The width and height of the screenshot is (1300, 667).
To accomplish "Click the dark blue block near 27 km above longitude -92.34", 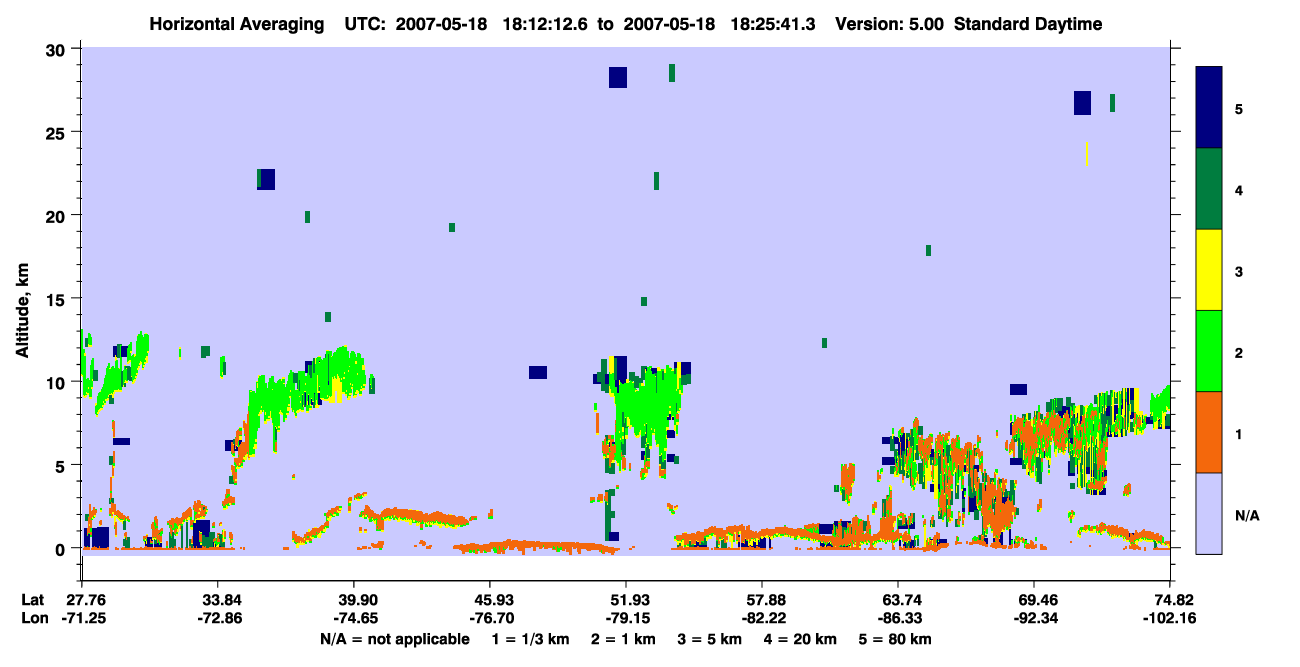I will [x=1082, y=103].
